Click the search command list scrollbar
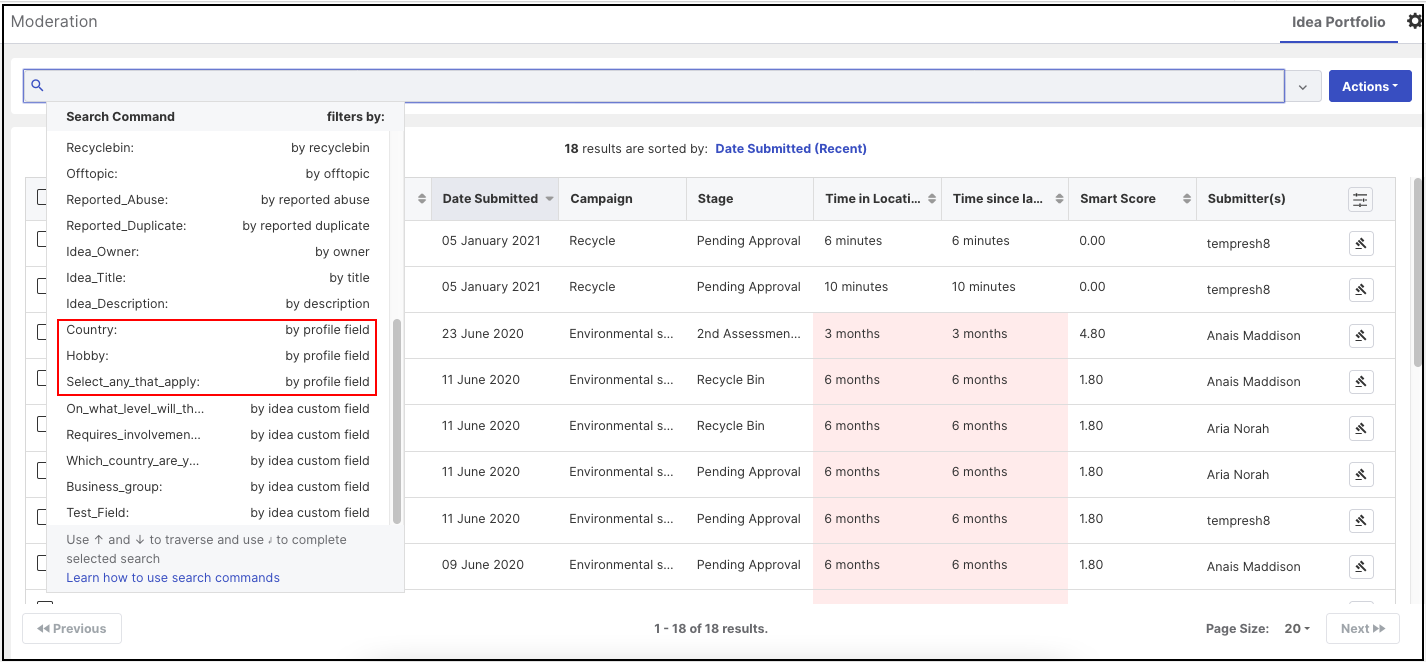This screenshot has height=662, width=1426. point(397,421)
